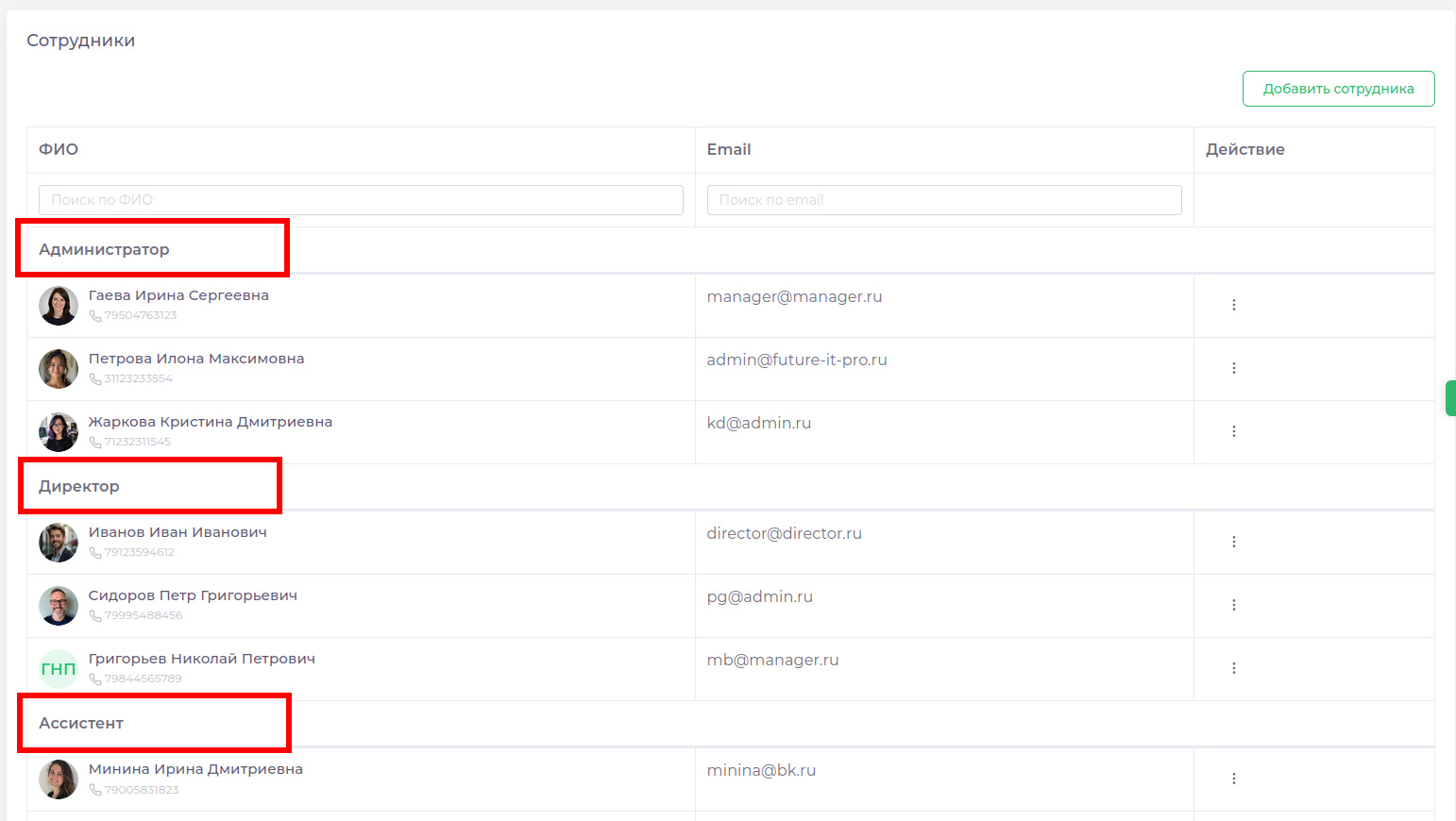The height and width of the screenshot is (821, 1456).
Task: Open actions menu for Григорьев Николай Петрович
Action: click(x=1233, y=668)
